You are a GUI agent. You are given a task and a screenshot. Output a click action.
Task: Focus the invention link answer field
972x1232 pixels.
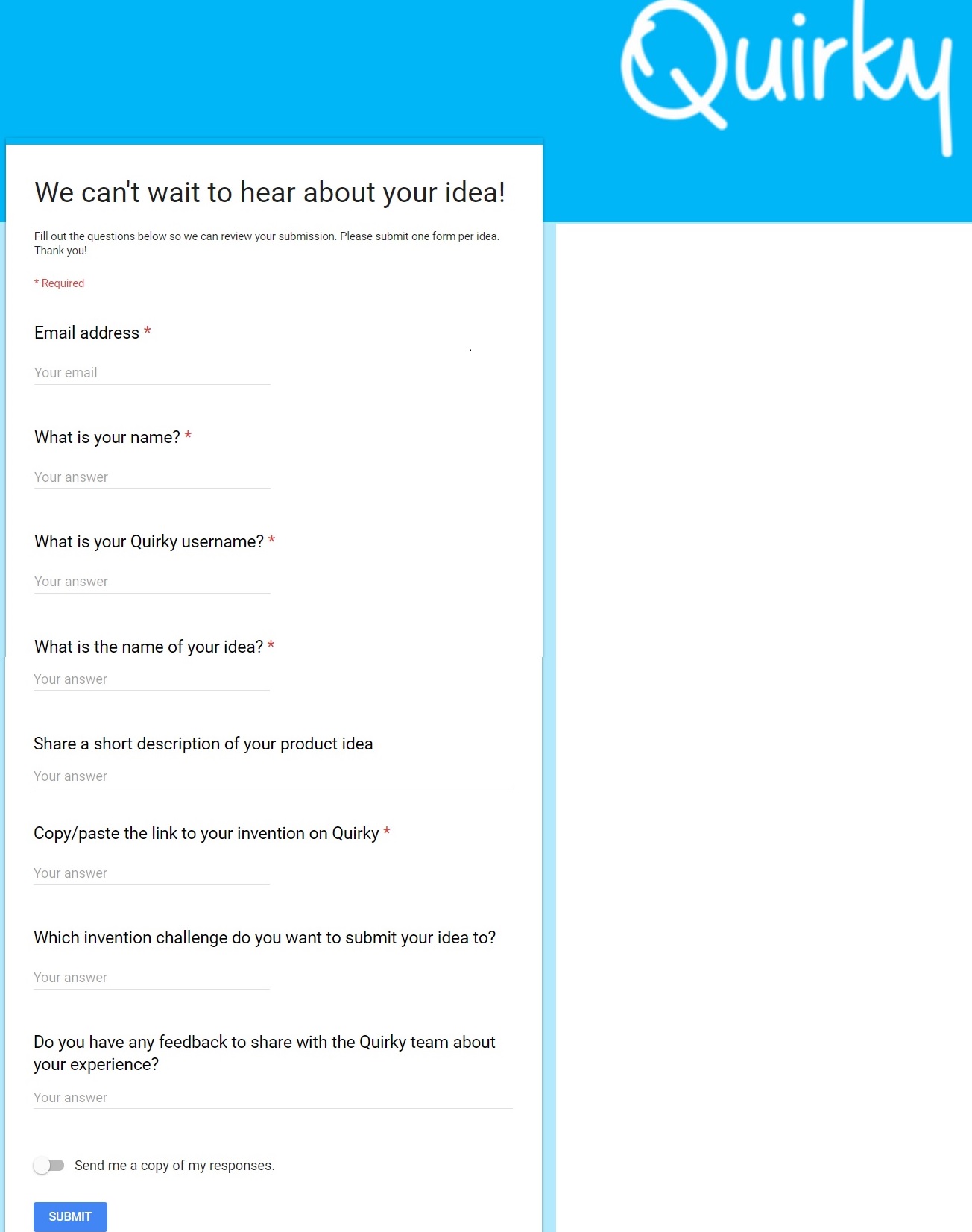pos(151,873)
